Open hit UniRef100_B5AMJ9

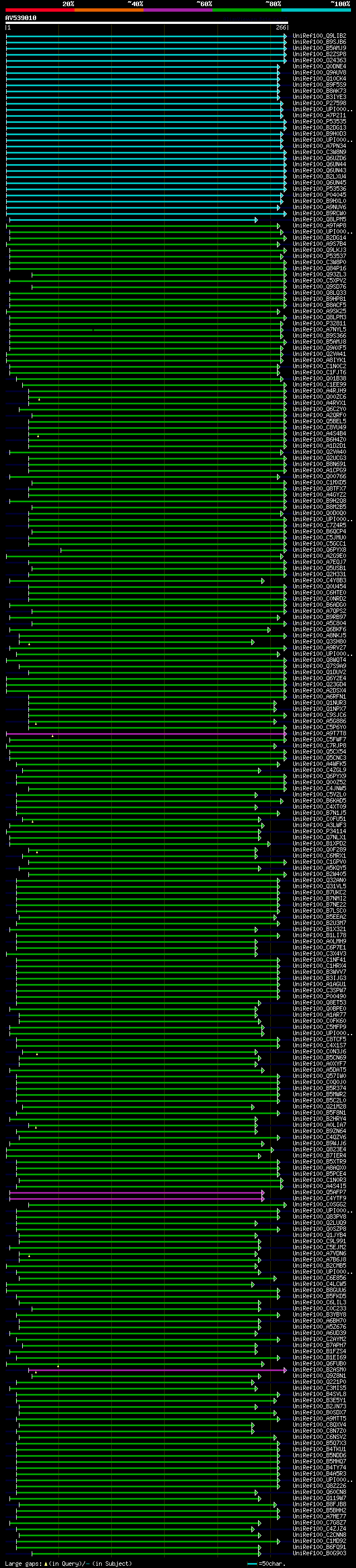pyautogui.click(x=319, y=48)
